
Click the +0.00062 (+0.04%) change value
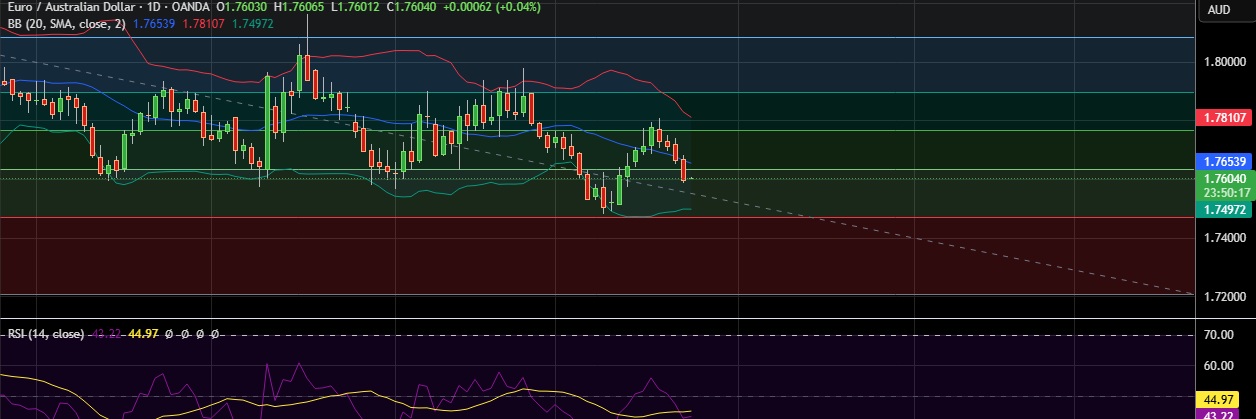tap(490, 7)
